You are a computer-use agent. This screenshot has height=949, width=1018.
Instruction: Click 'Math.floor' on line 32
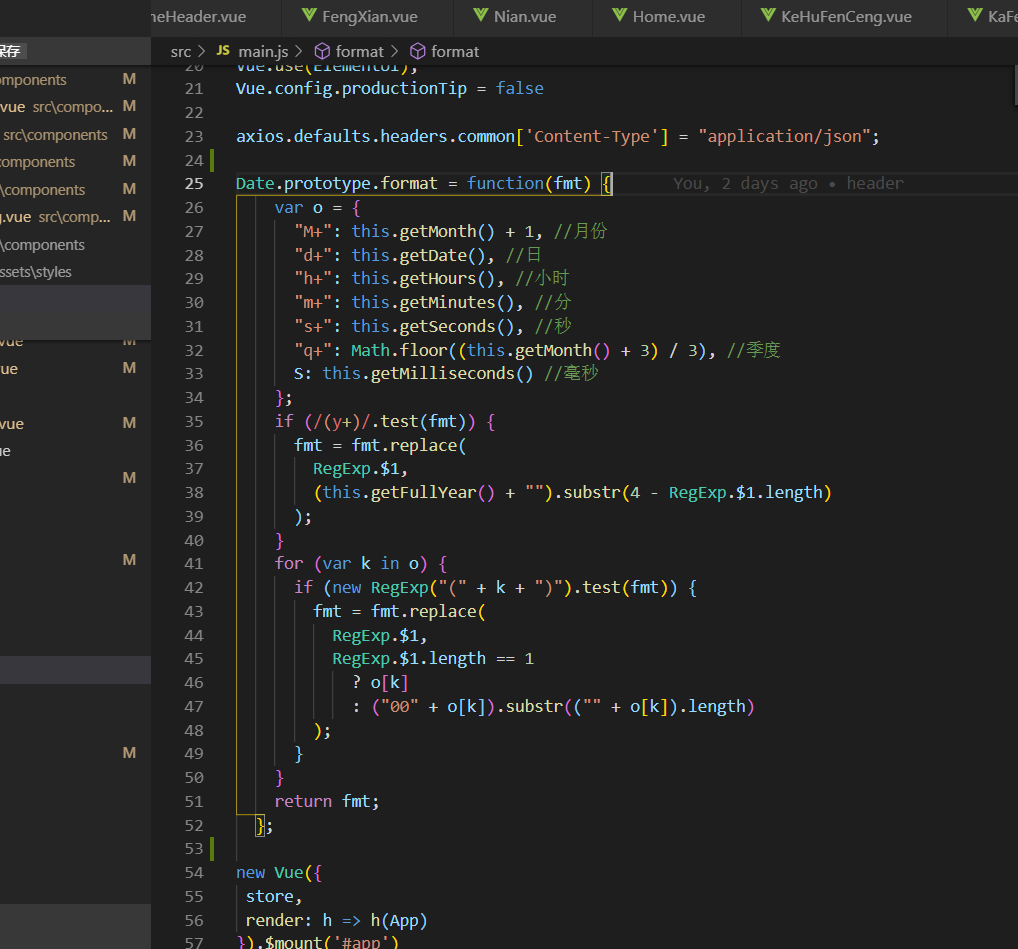(x=399, y=351)
